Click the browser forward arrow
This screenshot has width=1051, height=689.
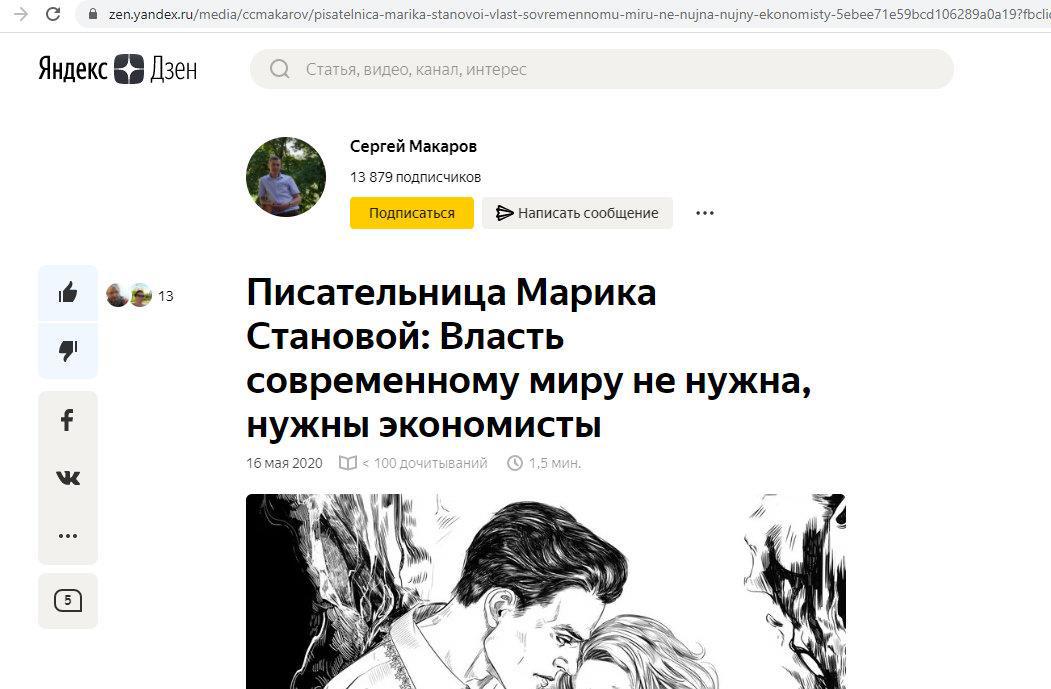[21, 13]
